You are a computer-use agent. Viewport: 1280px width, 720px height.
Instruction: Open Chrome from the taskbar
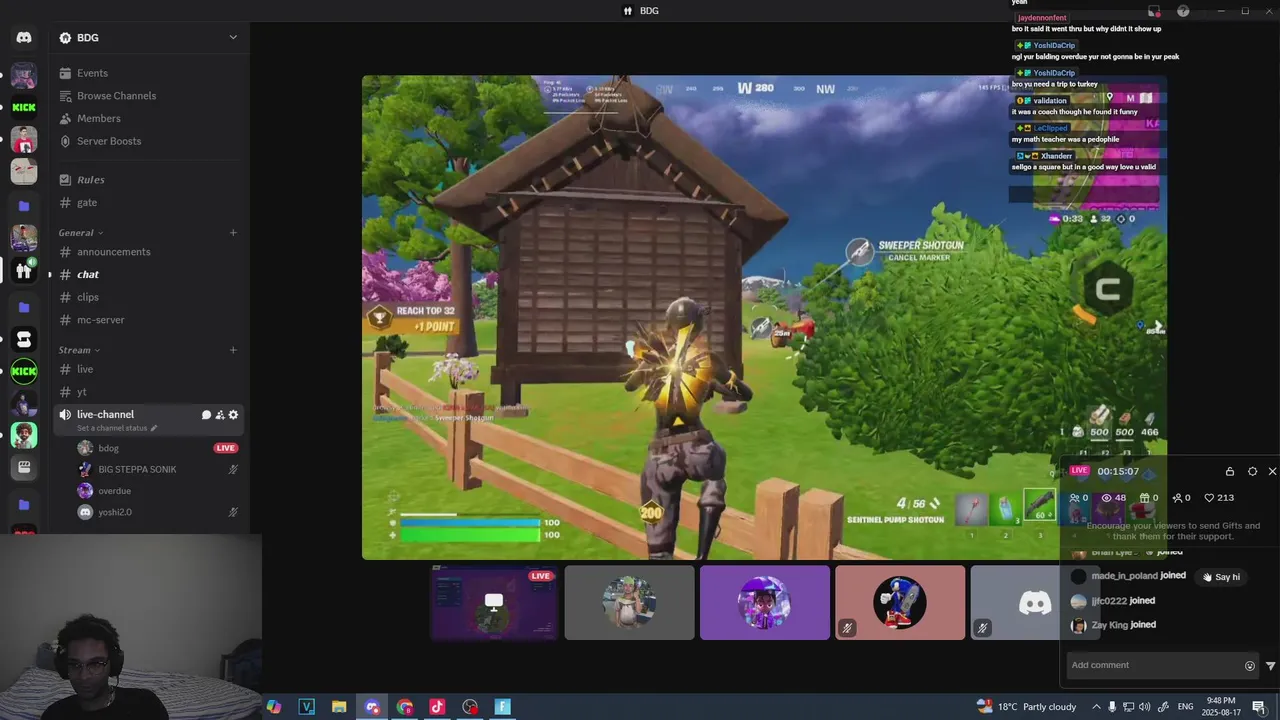coord(405,707)
